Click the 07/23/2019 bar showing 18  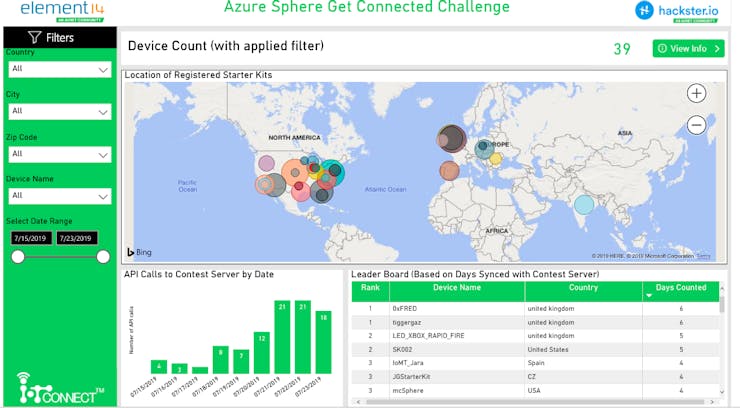tap(323, 342)
